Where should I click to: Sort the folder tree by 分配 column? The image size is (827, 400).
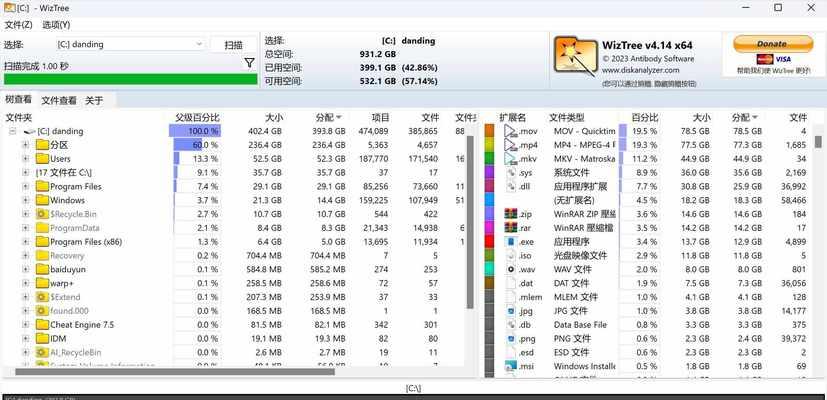click(x=328, y=117)
